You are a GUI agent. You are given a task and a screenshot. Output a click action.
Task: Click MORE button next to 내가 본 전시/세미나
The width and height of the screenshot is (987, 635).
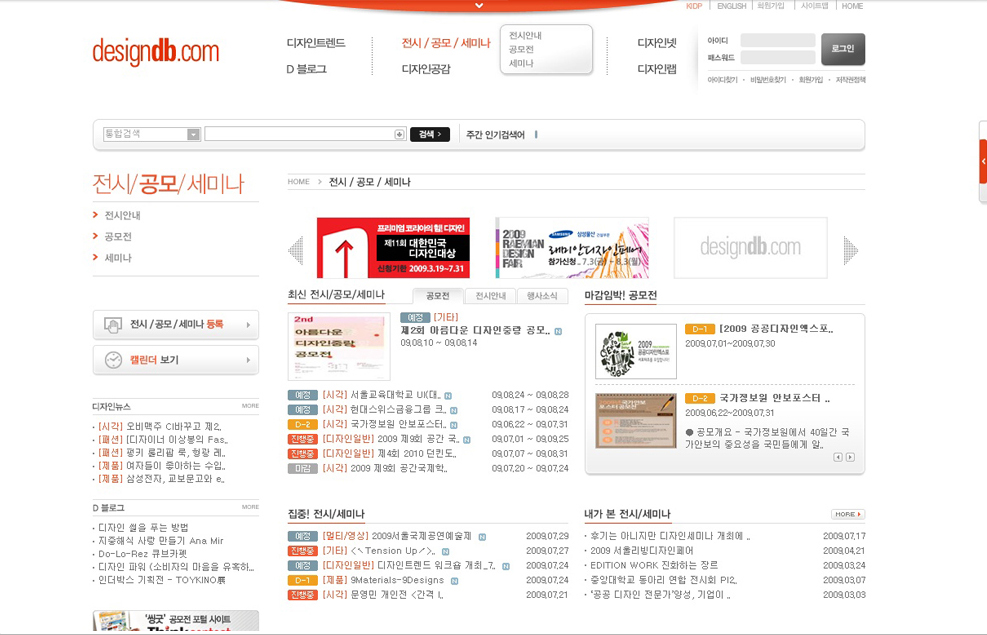click(x=847, y=514)
